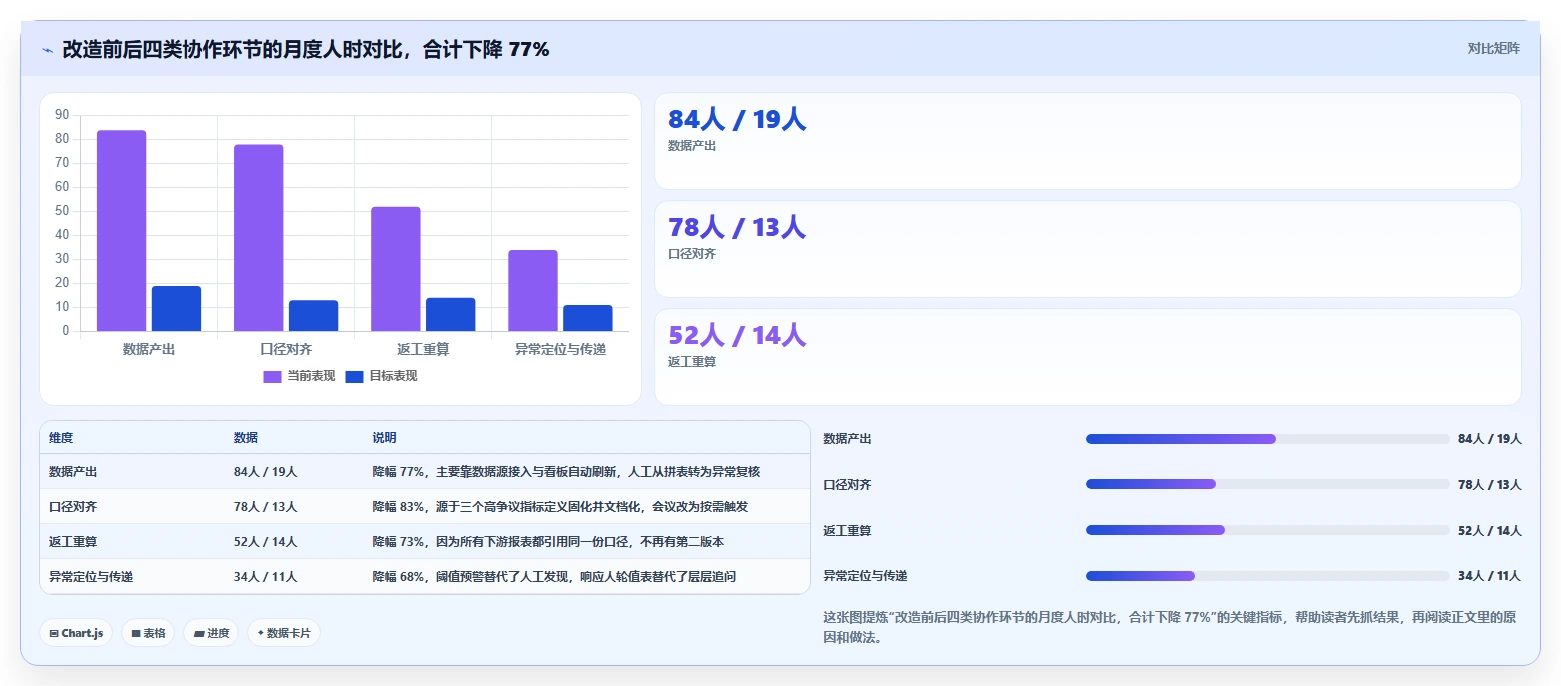The height and width of the screenshot is (686, 1561).
Task: Select the Chart.js tag chip
Action: click(x=76, y=633)
